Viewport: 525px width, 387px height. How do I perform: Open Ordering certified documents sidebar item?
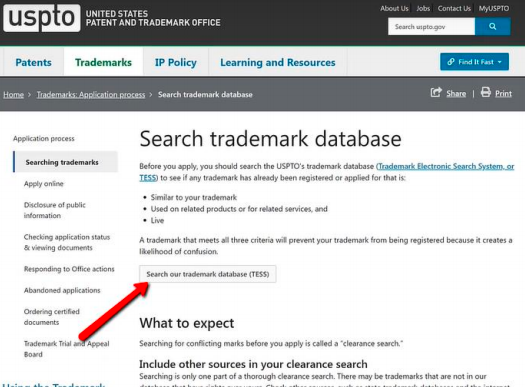click(52, 317)
